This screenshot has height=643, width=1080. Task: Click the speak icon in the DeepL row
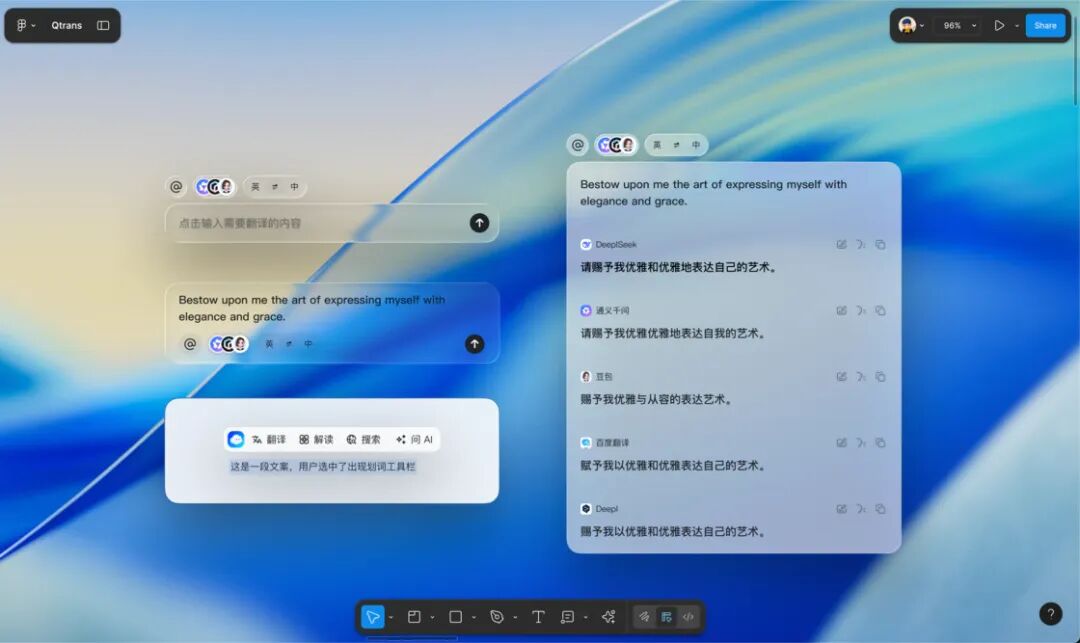pyautogui.click(x=861, y=509)
